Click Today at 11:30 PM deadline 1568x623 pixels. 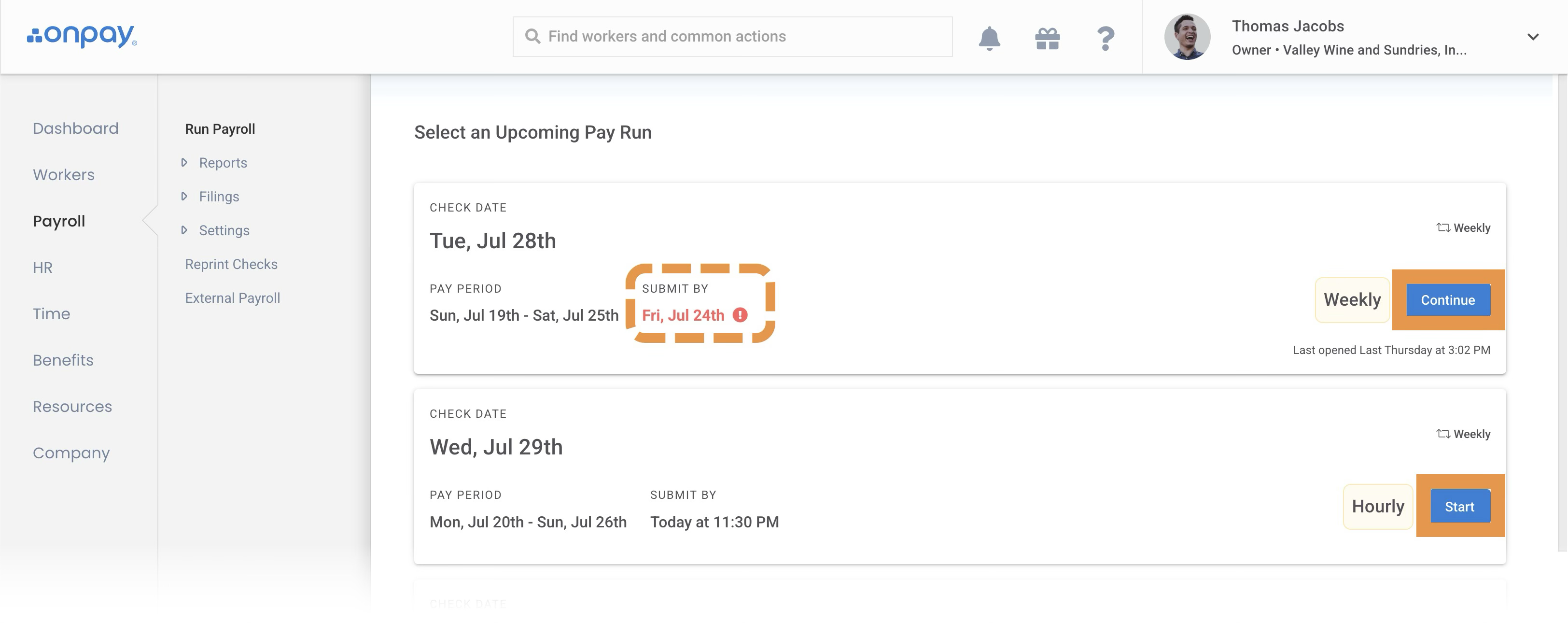pos(714,522)
